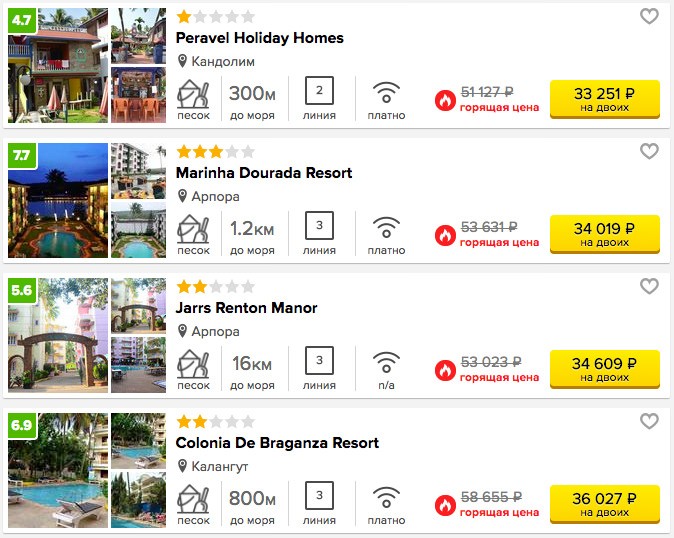
Task: Open Marinha Dourada Resort hotel link
Action: [x=264, y=173]
